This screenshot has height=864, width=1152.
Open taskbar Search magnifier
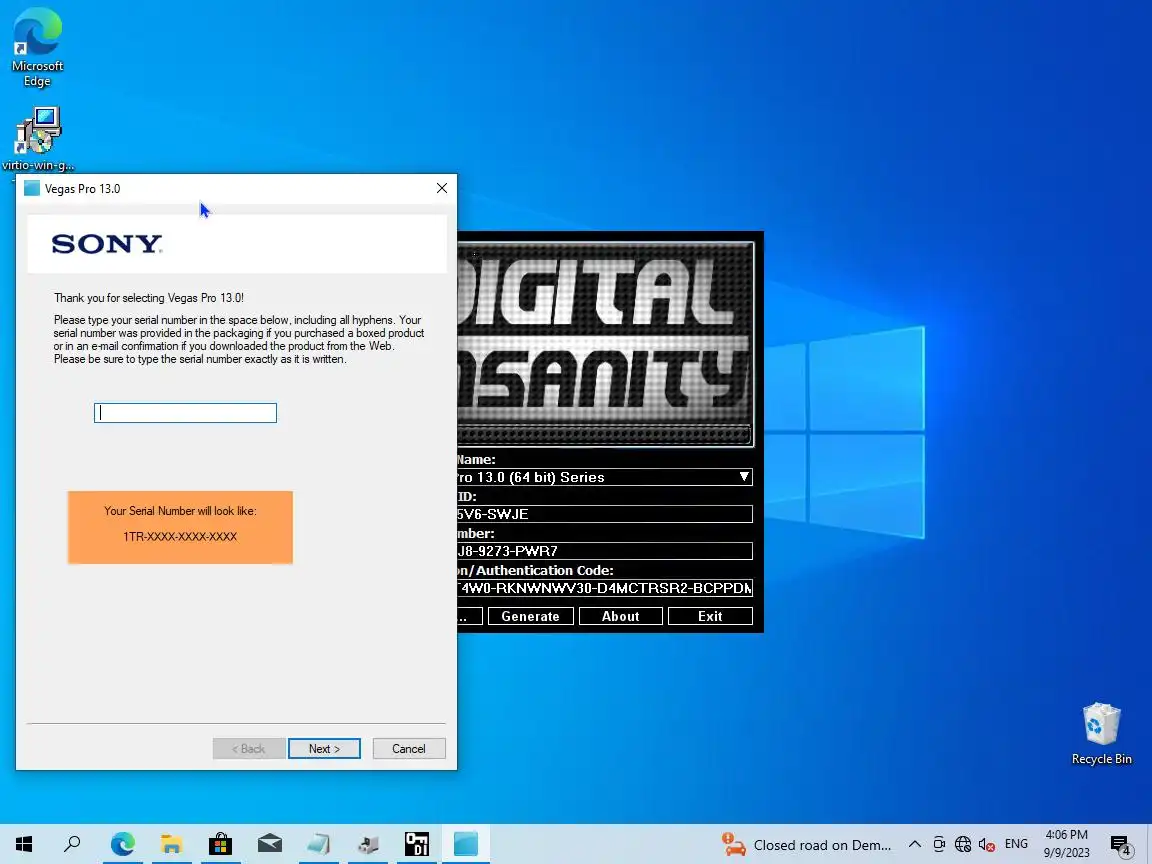pyautogui.click(x=72, y=844)
